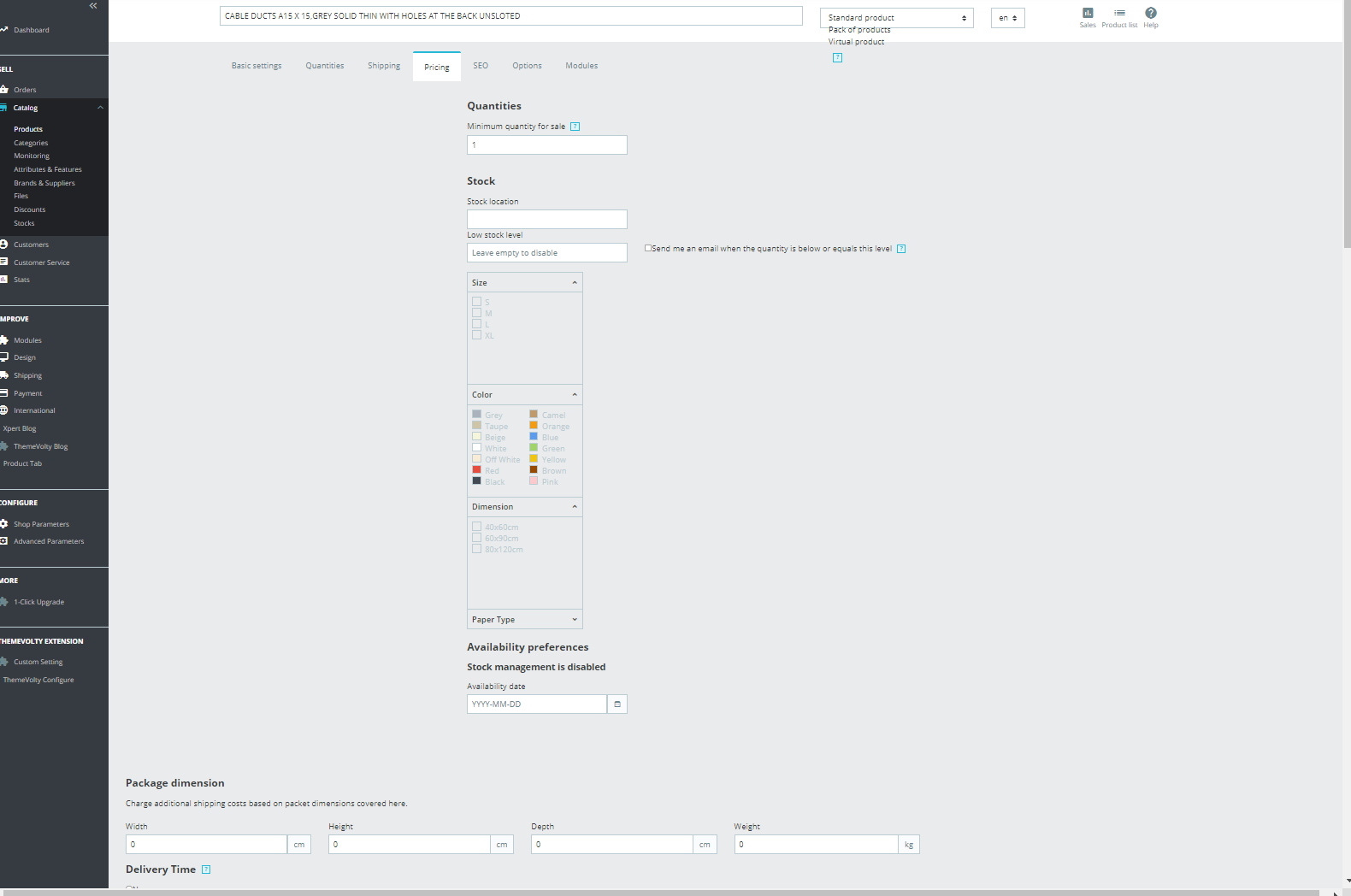Open Brands & Suppliers link
Image resolution: width=1351 pixels, height=896 pixels.
44,183
